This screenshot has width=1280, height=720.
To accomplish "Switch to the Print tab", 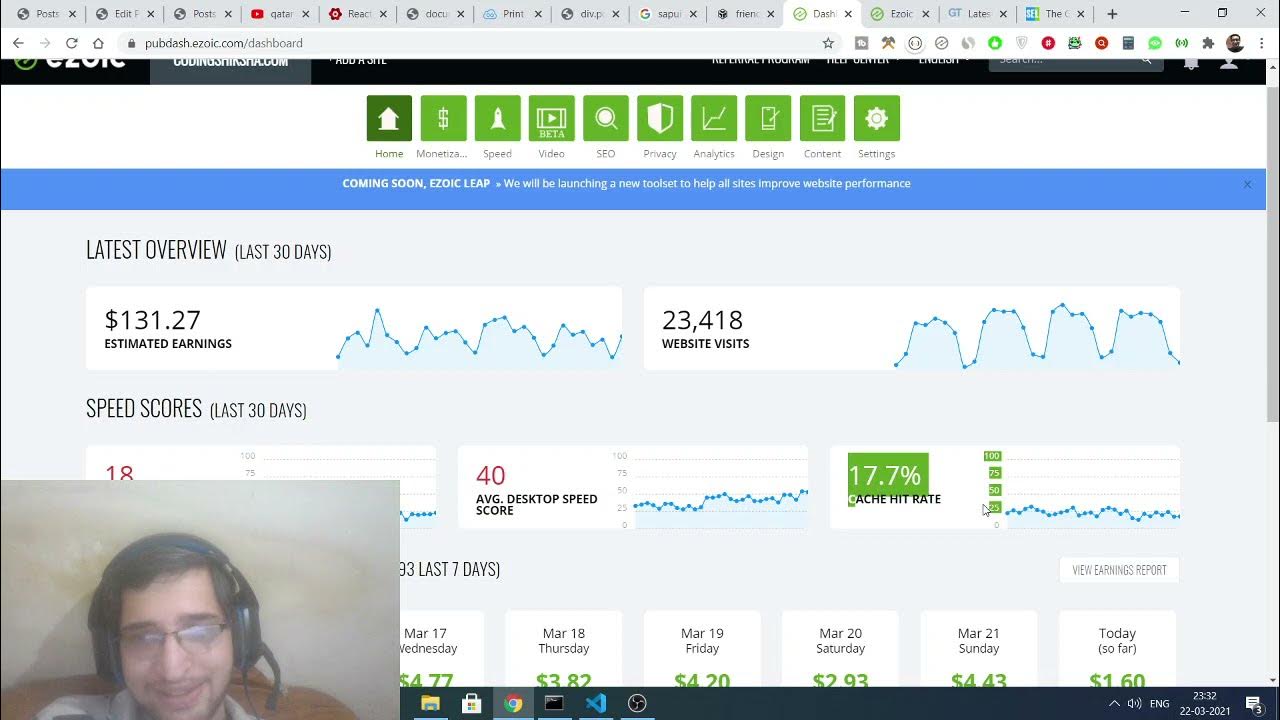I will 512,14.
